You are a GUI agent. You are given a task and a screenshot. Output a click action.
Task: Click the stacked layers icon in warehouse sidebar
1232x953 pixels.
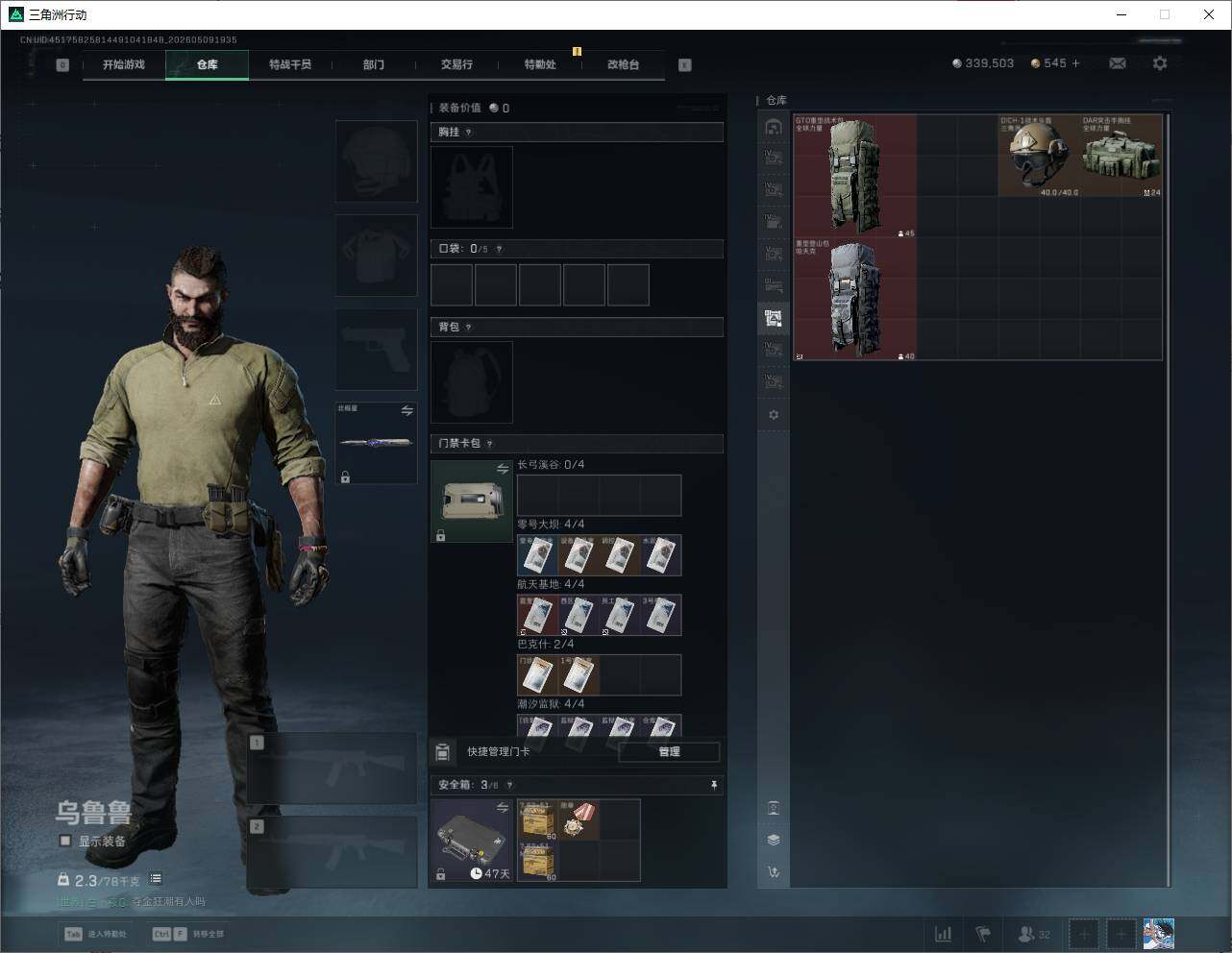774,840
